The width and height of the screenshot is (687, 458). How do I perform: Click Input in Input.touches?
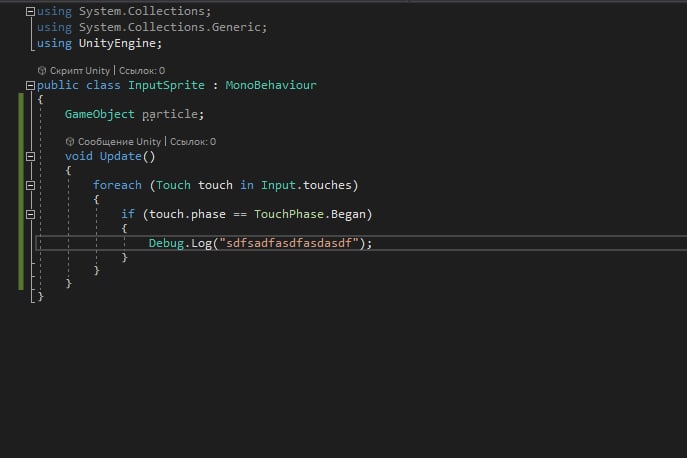(x=278, y=185)
